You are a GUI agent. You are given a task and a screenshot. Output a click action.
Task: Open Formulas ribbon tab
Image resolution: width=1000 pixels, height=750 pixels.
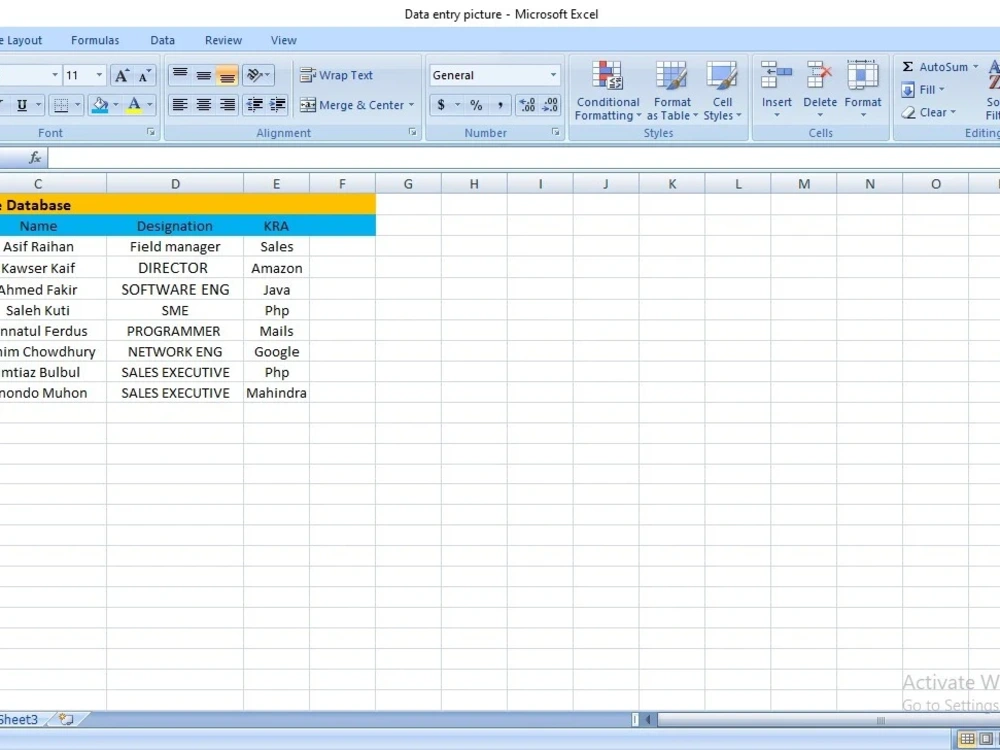click(x=95, y=40)
